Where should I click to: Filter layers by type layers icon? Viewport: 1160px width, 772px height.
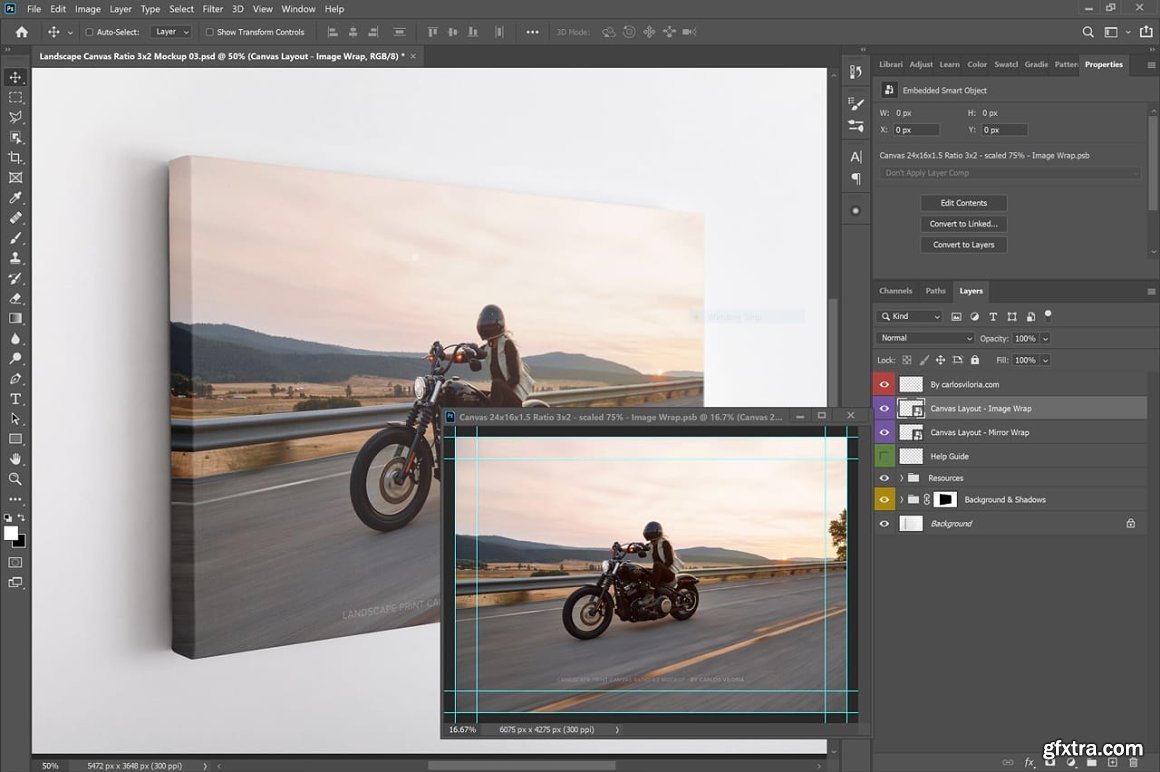pos(993,317)
